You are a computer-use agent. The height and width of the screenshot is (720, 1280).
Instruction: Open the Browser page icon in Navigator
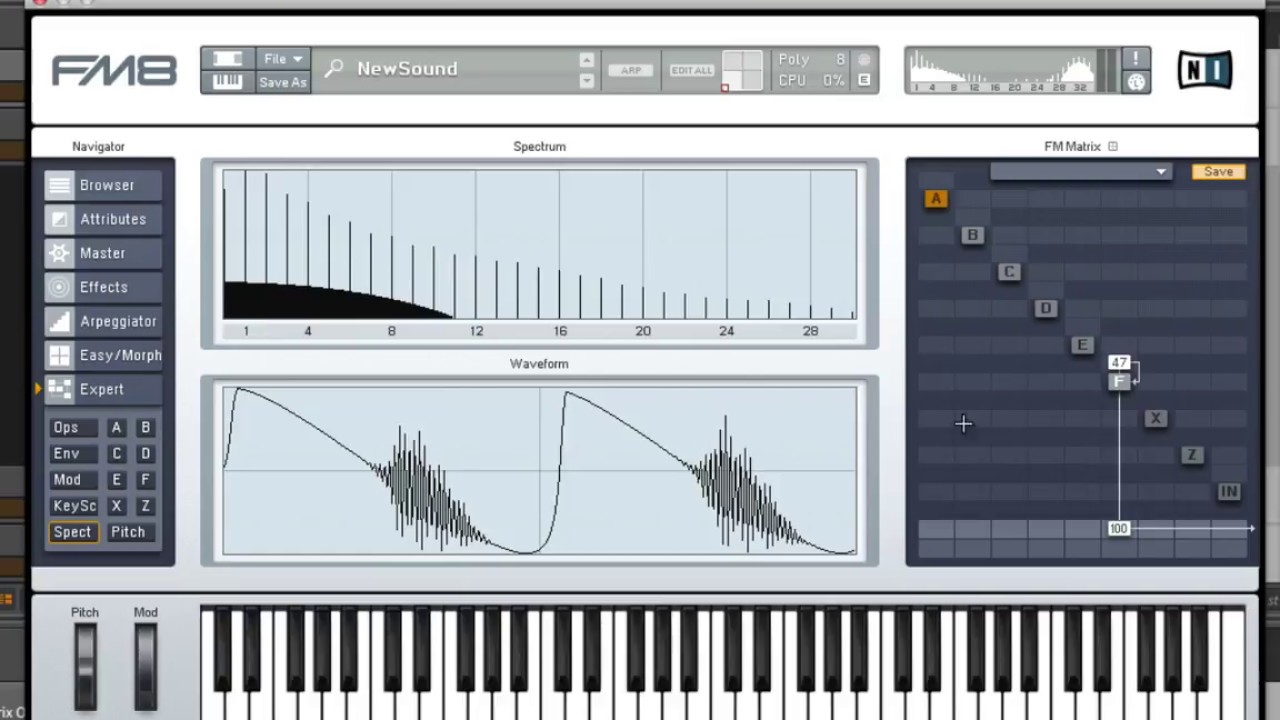[60, 185]
